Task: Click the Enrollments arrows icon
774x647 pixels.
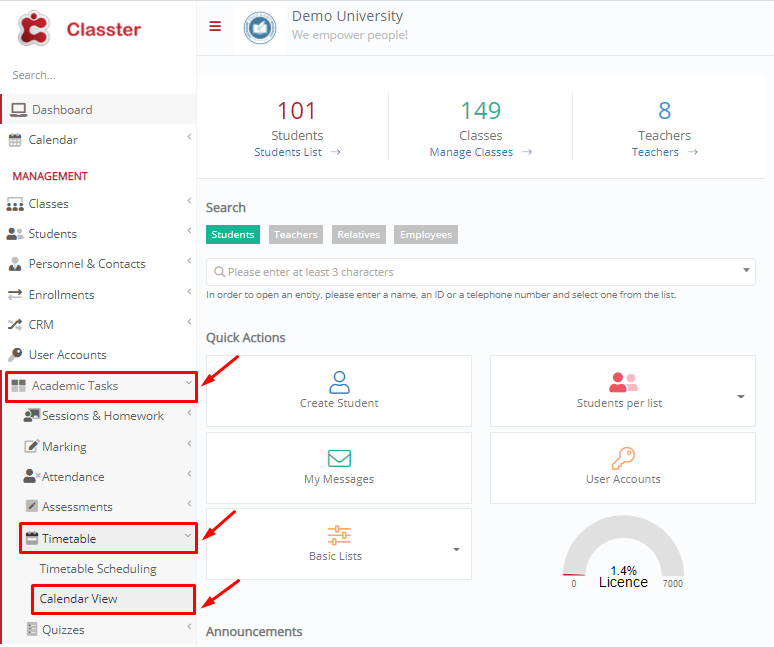Action: [15, 294]
